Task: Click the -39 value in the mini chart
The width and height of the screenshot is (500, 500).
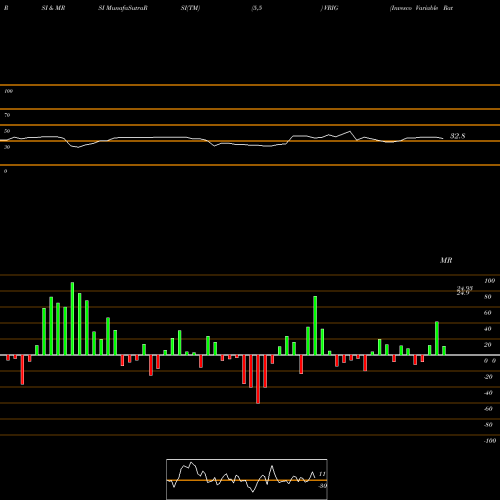Action: point(322,486)
